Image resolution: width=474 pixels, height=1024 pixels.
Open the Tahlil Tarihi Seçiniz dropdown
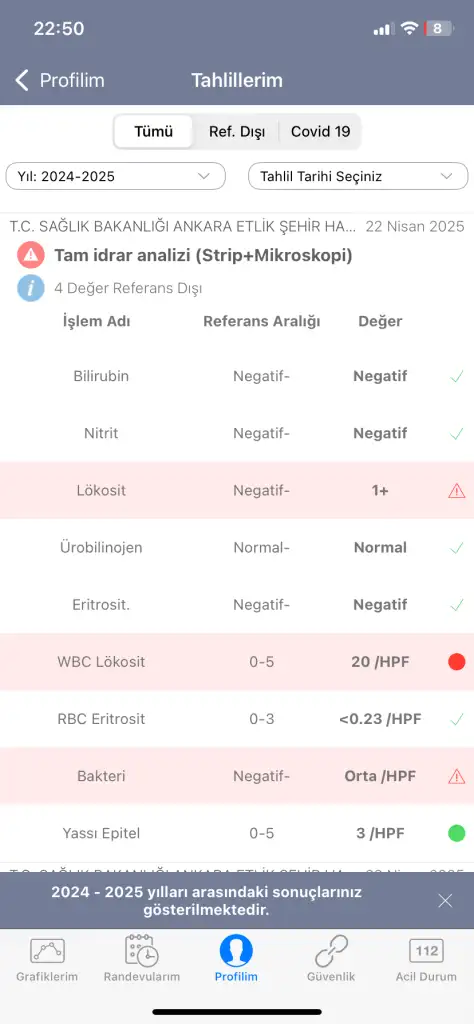click(x=358, y=176)
